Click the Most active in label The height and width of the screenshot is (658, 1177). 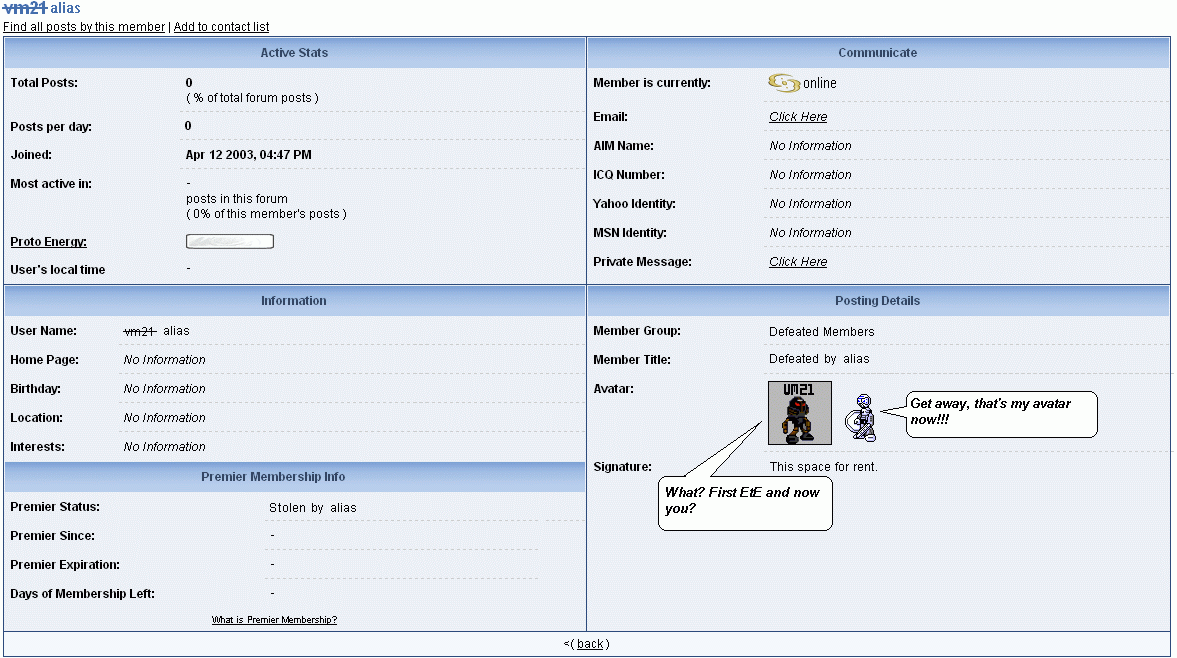[x=51, y=184]
